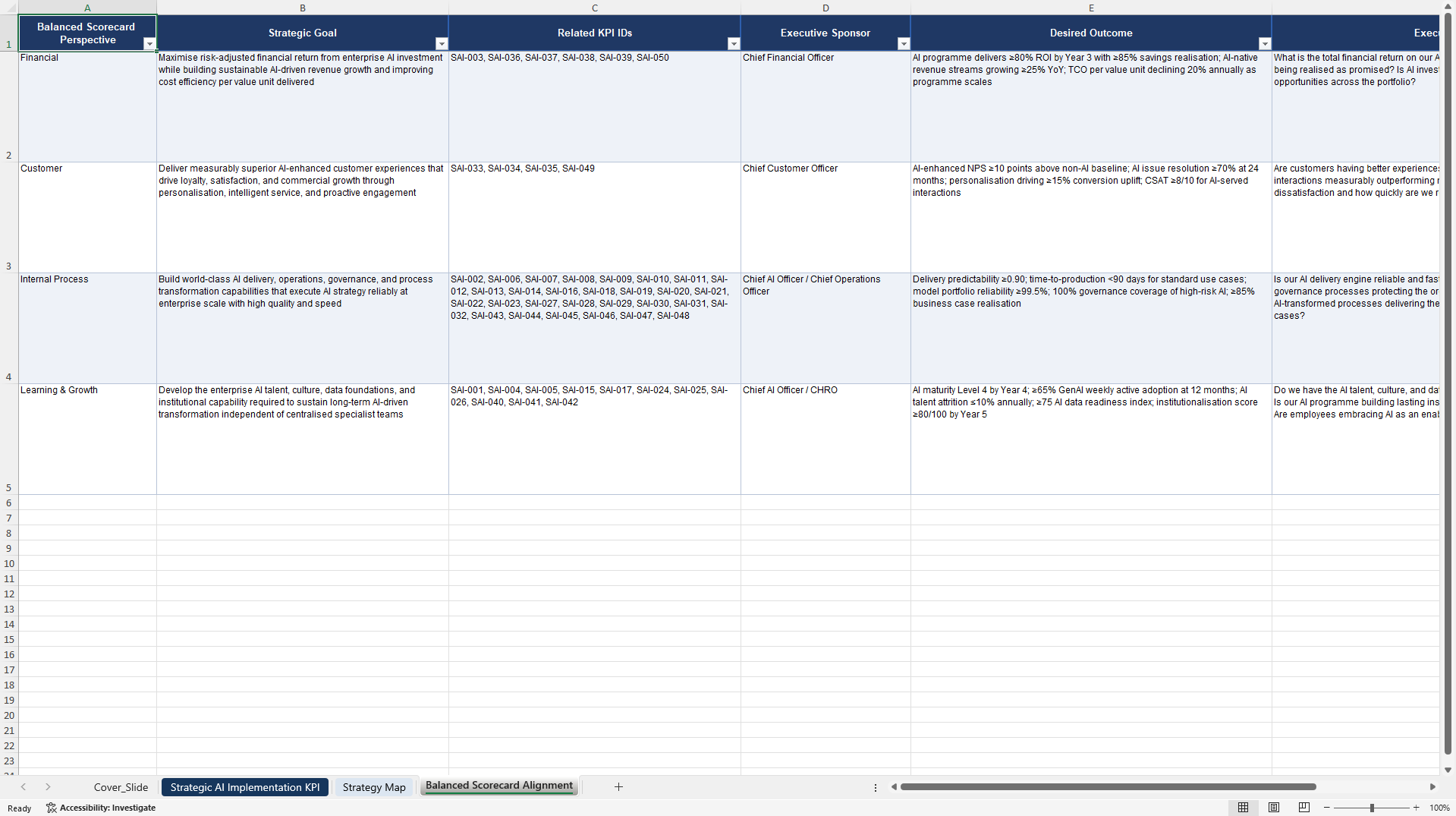Viewport: 1456px width, 816px height.
Task: Select goal cell starting 'Maximise risk-adjusted financial return'
Action: pyautogui.click(x=303, y=106)
